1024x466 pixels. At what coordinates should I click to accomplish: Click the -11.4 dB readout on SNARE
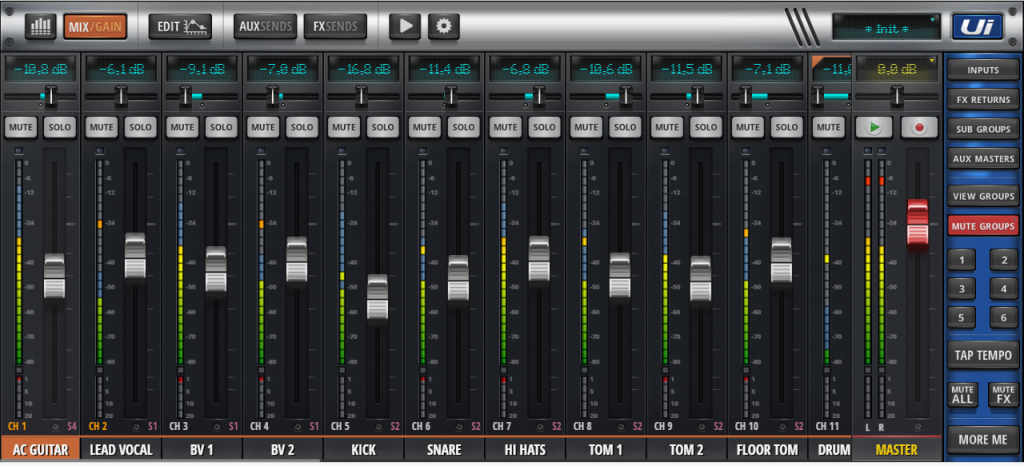[x=444, y=69]
